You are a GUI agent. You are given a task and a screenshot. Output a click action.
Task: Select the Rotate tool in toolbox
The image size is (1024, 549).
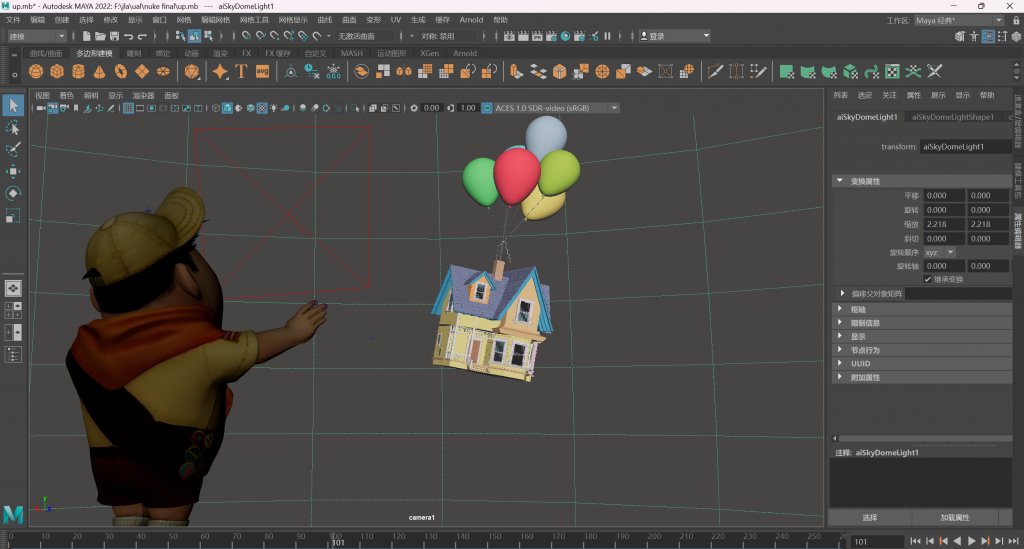[13, 193]
